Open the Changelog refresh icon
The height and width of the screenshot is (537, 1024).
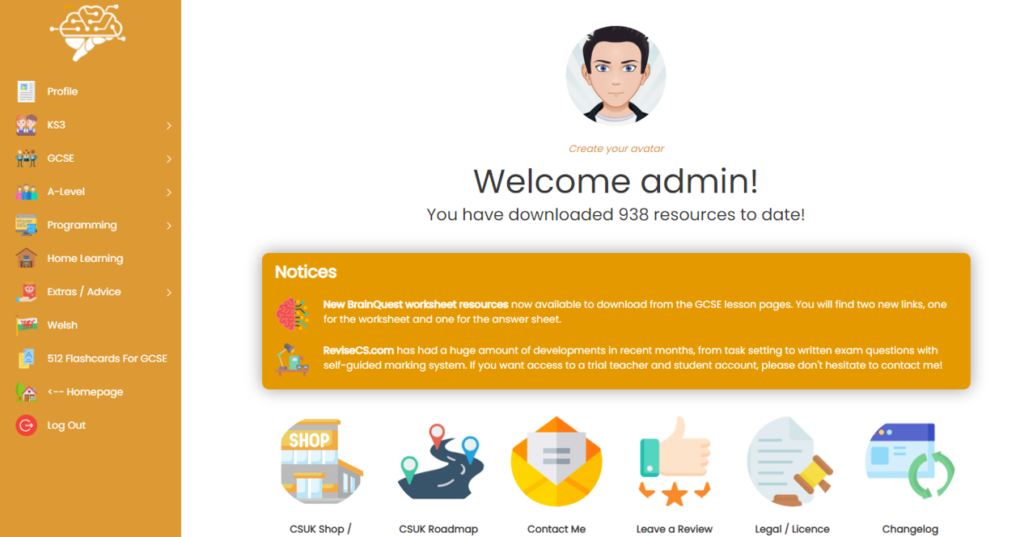910,461
